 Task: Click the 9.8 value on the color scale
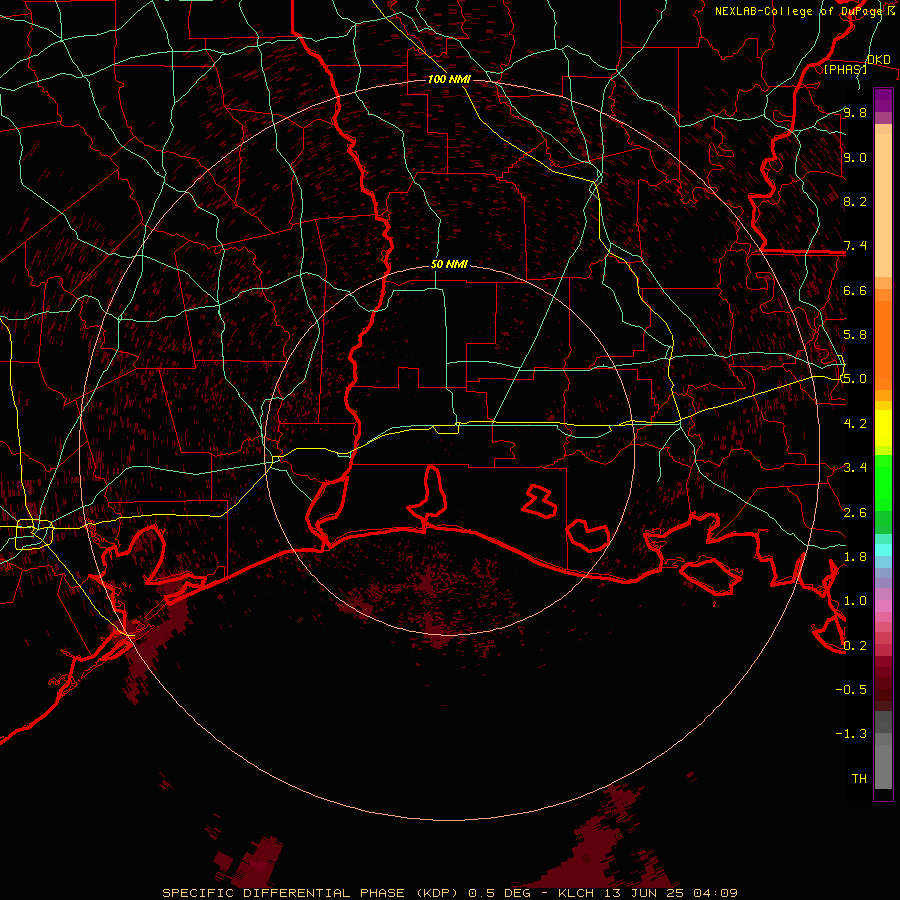(855, 112)
